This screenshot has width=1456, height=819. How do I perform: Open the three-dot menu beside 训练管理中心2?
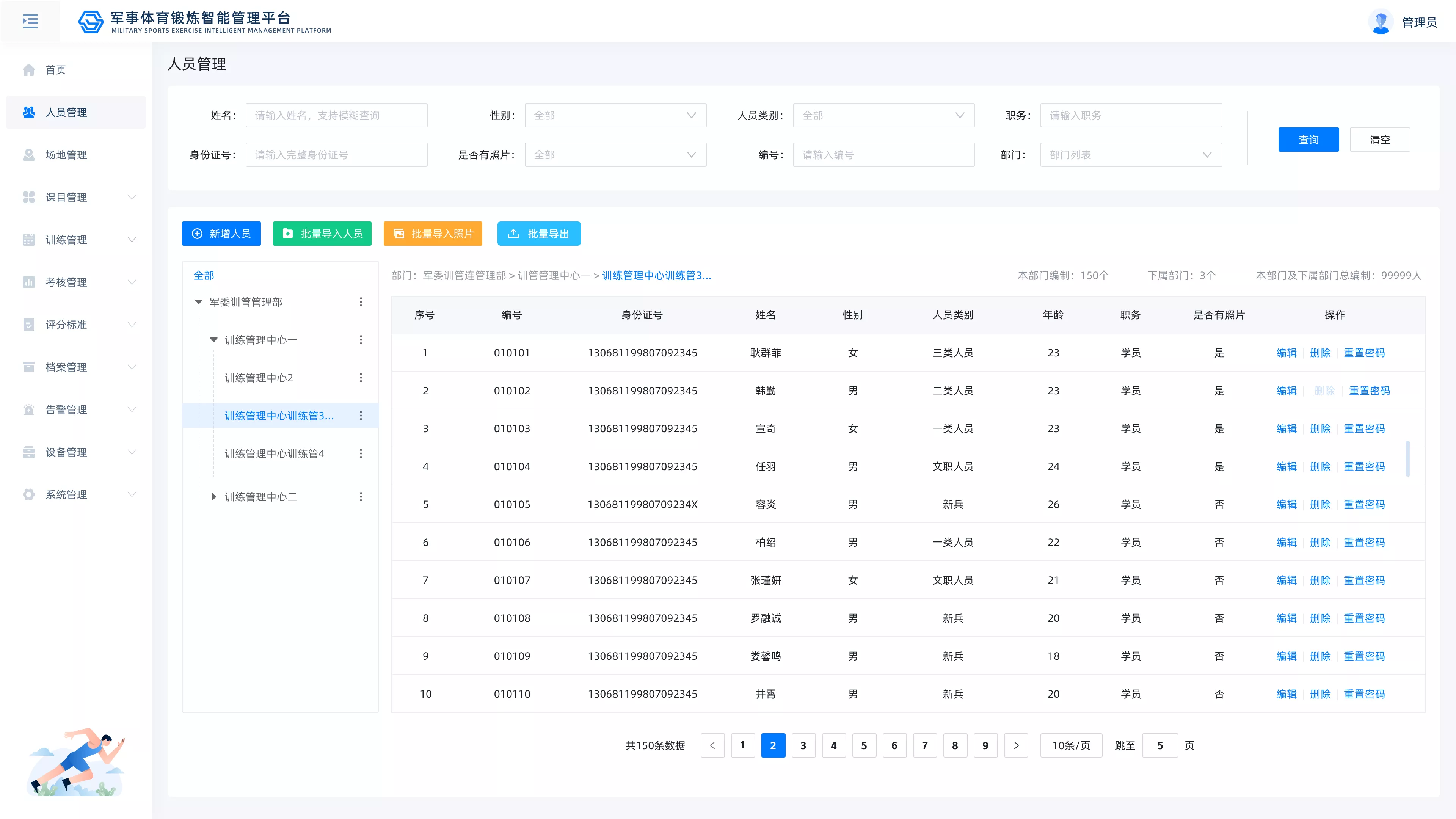coord(361,378)
